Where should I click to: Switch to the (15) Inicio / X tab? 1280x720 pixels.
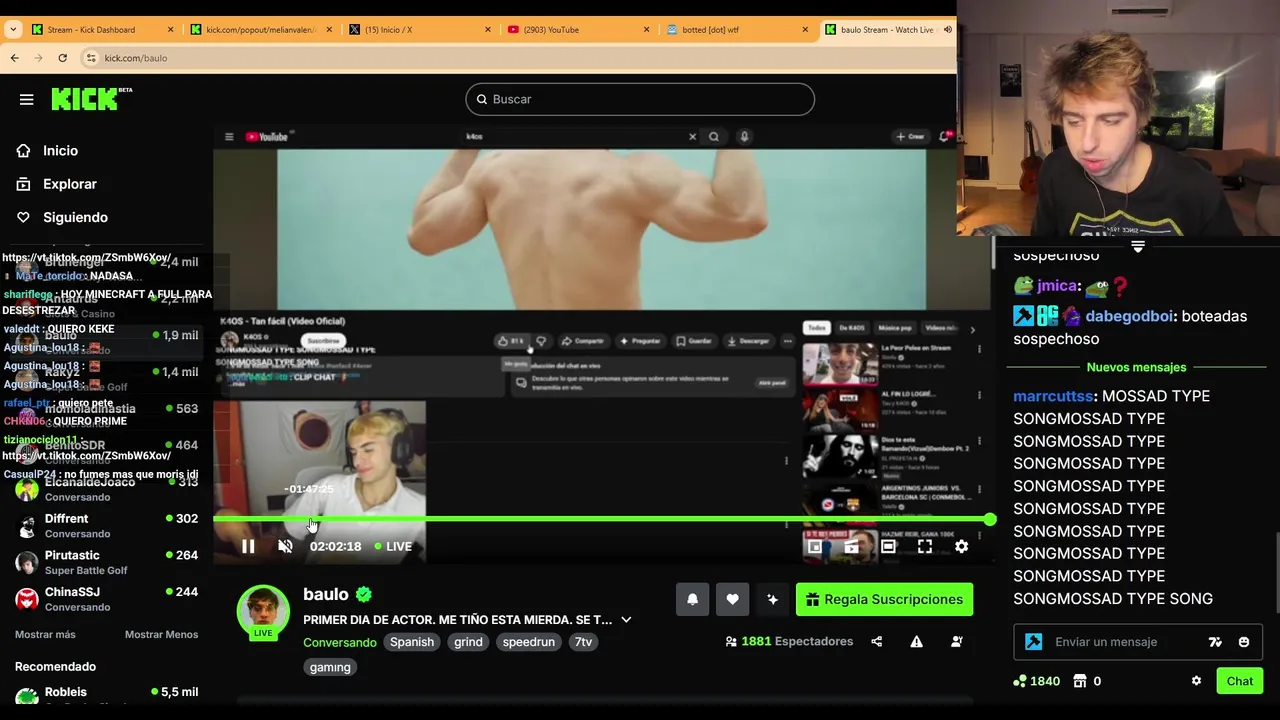point(420,29)
